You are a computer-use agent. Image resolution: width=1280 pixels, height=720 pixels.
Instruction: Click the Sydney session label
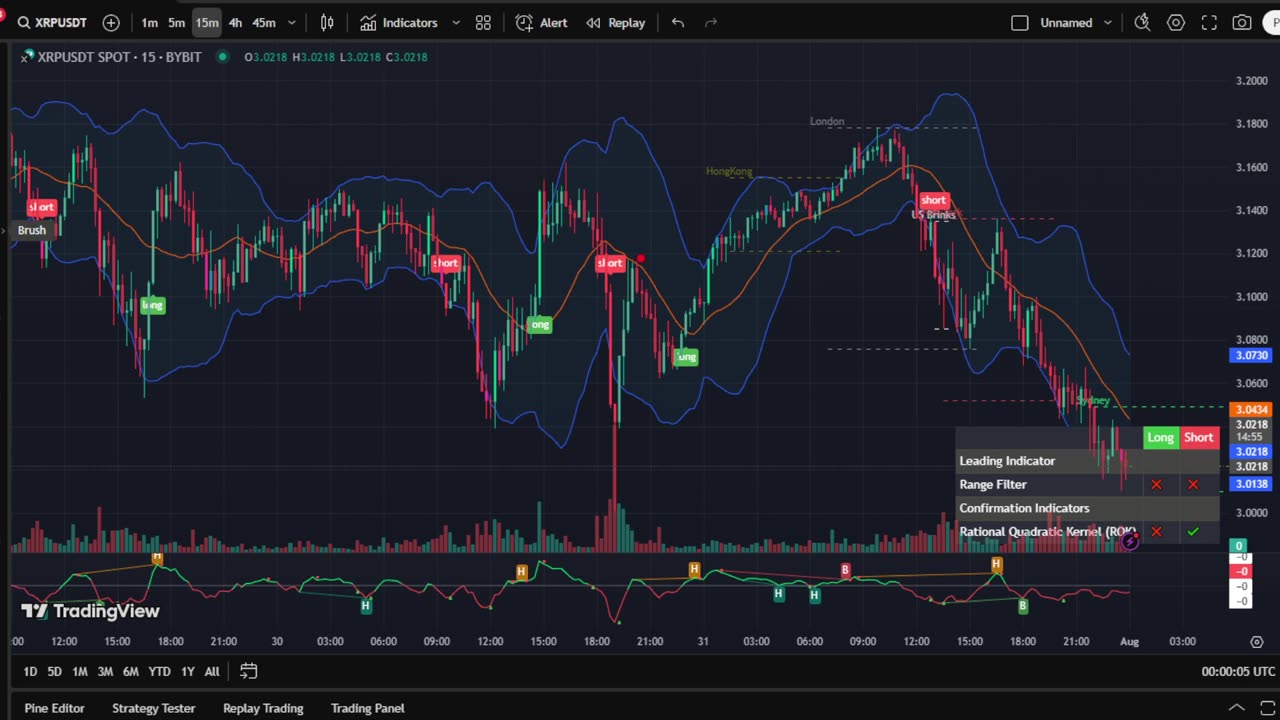[x=1093, y=400]
